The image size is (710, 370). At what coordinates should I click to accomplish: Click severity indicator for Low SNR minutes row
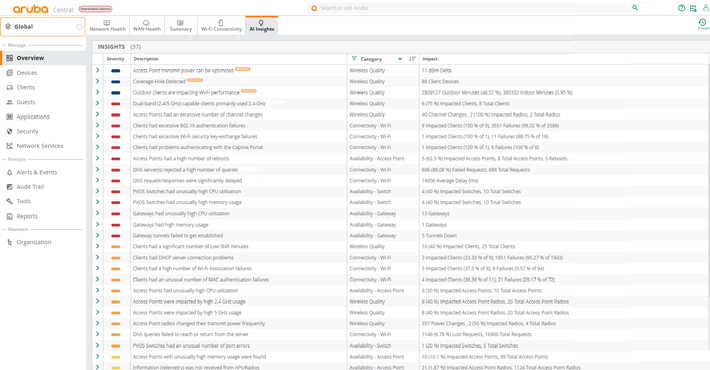pyautogui.click(x=115, y=247)
